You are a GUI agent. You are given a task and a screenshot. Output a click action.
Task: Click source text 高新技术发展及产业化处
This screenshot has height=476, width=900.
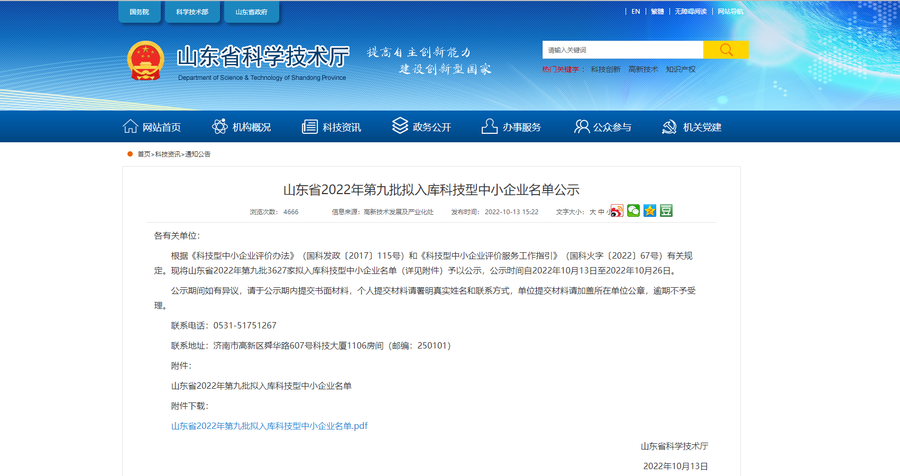coord(398,212)
